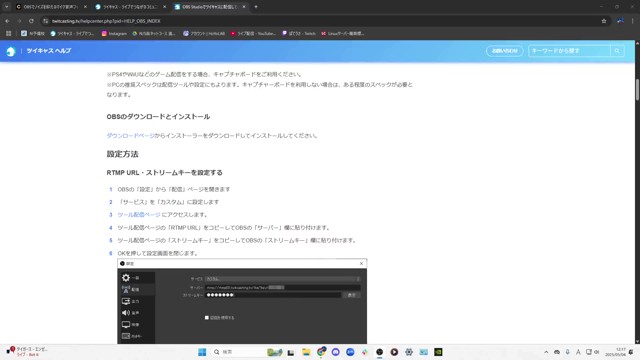Bookmark this page with the star
Screen dimensions: 640x360
pos(604,21)
